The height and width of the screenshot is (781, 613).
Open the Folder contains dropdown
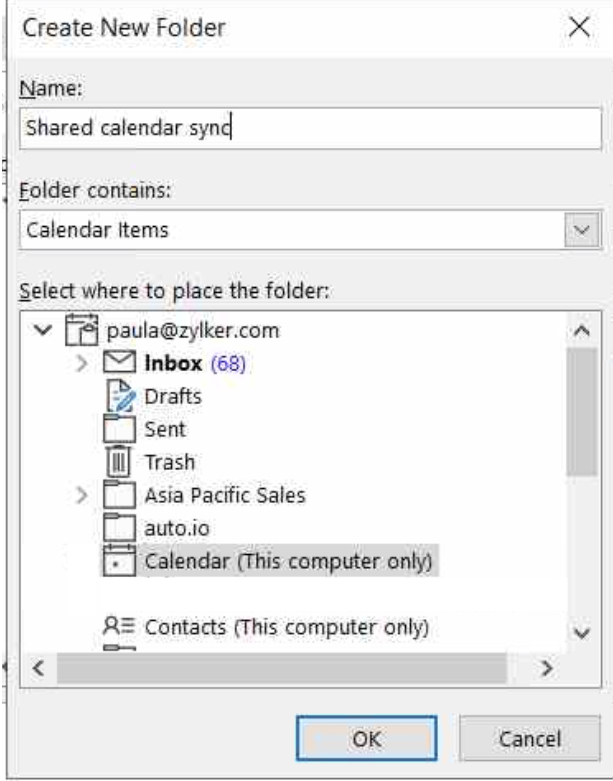(580, 231)
